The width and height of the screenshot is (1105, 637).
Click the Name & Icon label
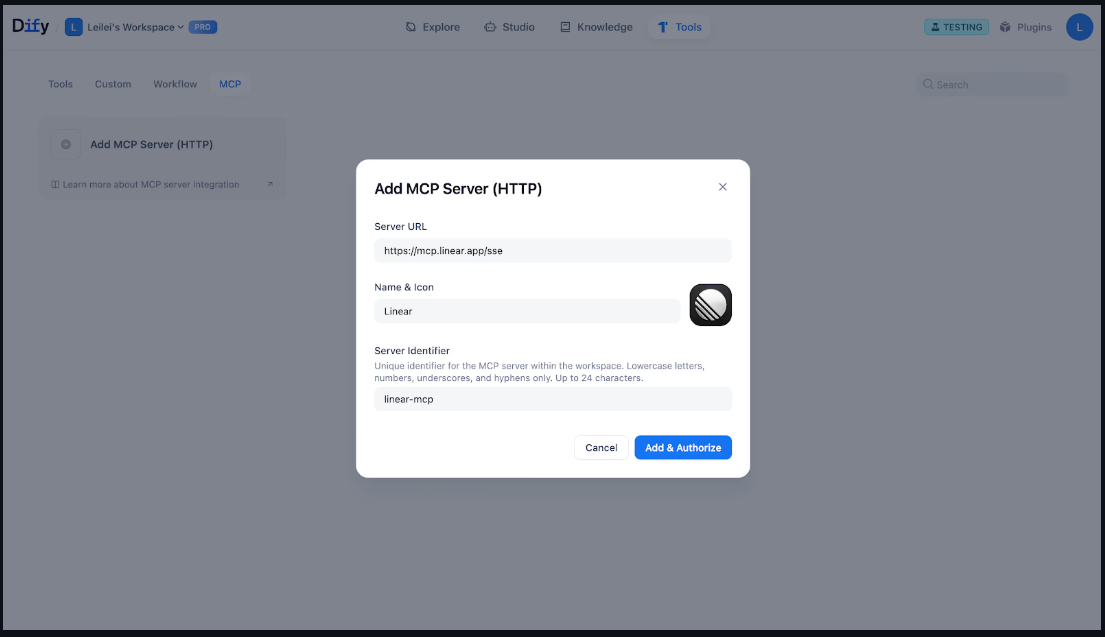404,287
